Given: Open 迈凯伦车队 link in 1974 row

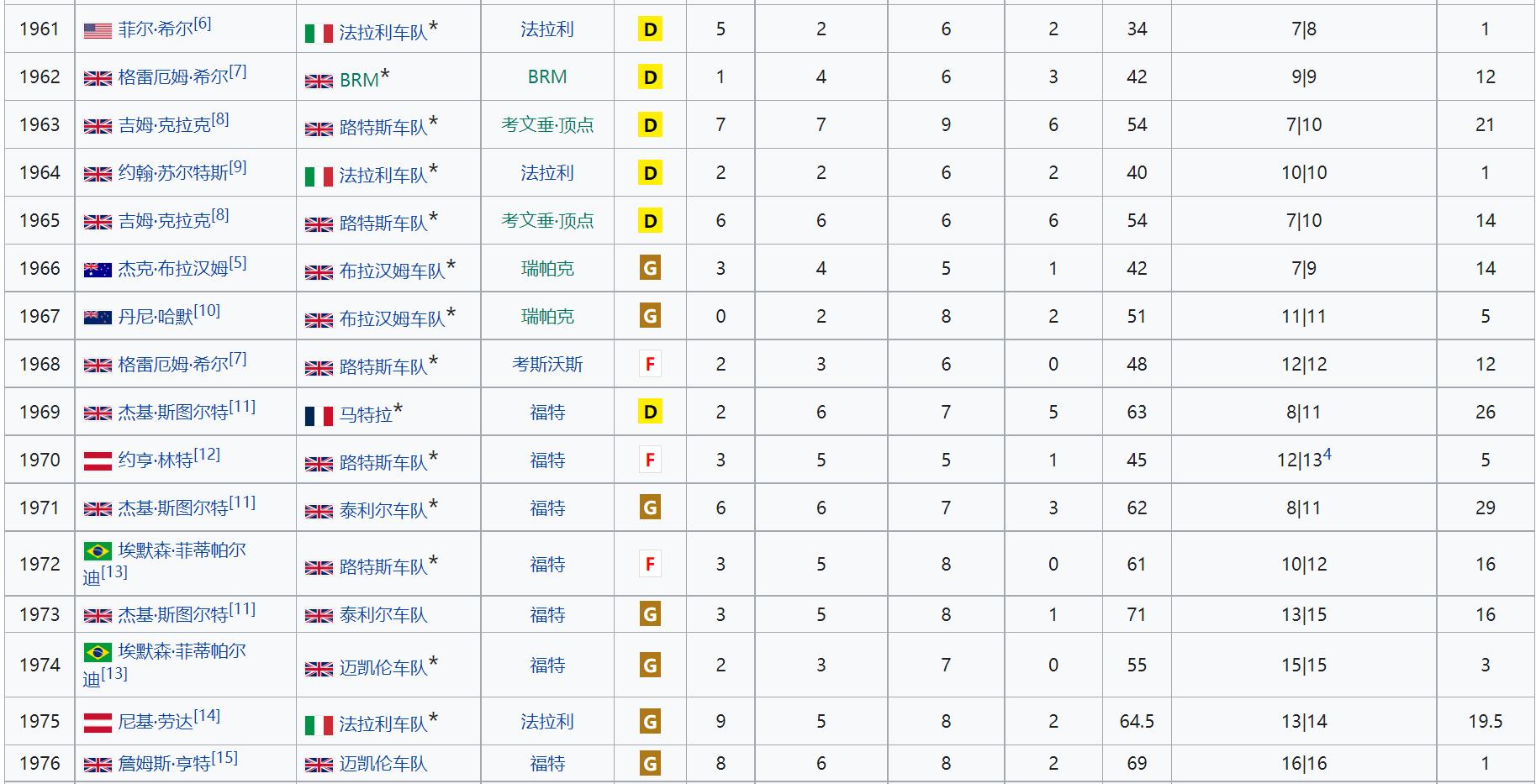Looking at the screenshot, I should point(383,668).
